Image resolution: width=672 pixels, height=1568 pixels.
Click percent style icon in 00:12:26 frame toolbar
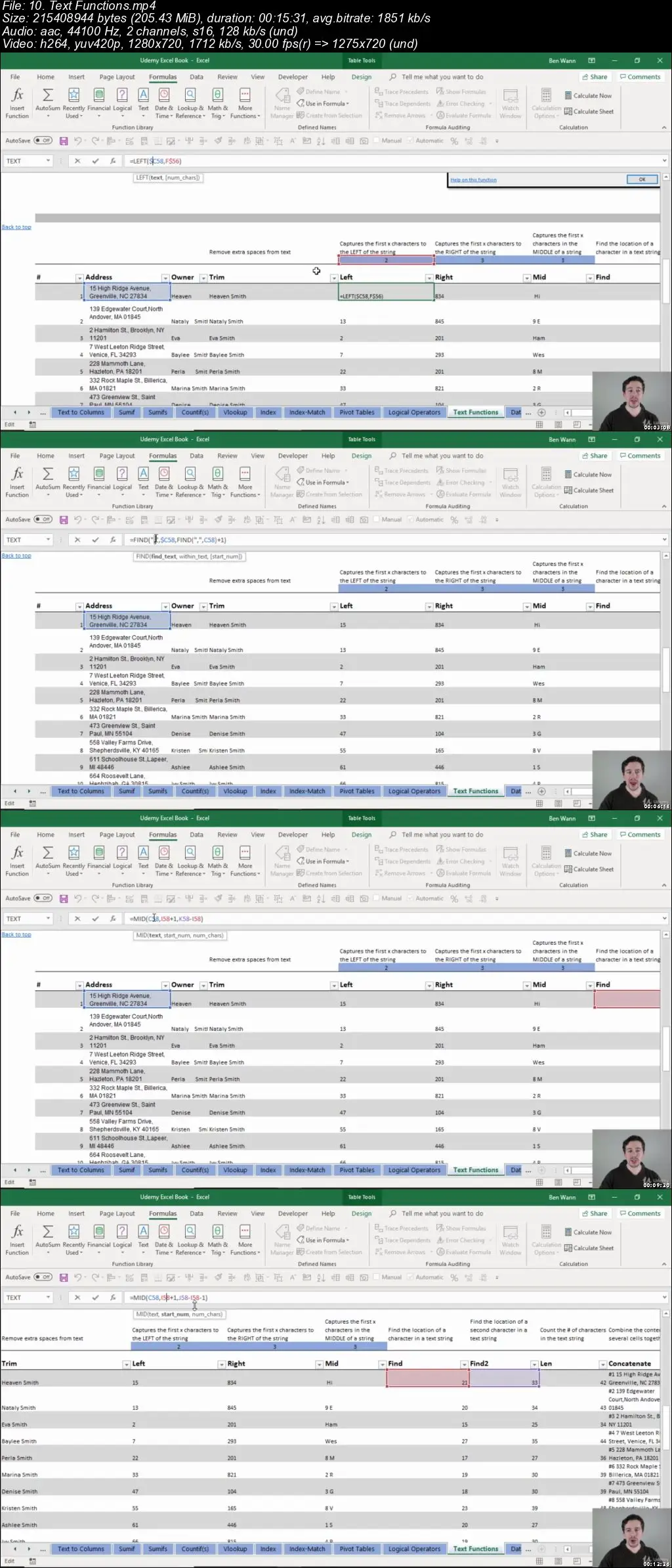[454, 1278]
